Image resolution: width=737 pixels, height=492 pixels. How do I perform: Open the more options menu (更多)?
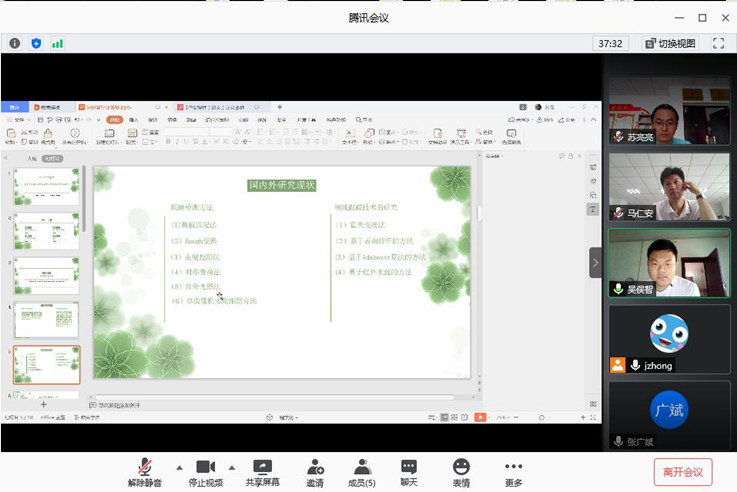tap(513, 471)
